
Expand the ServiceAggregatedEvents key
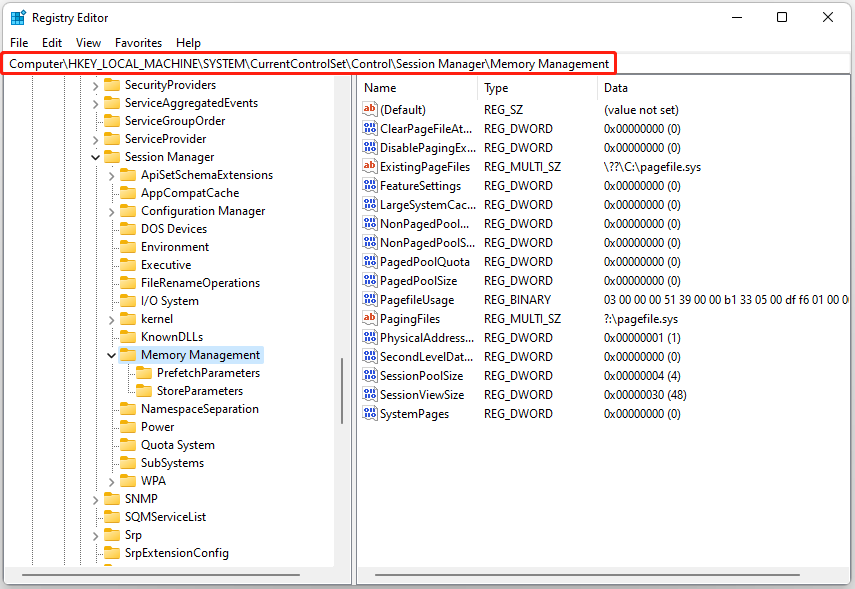point(95,104)
